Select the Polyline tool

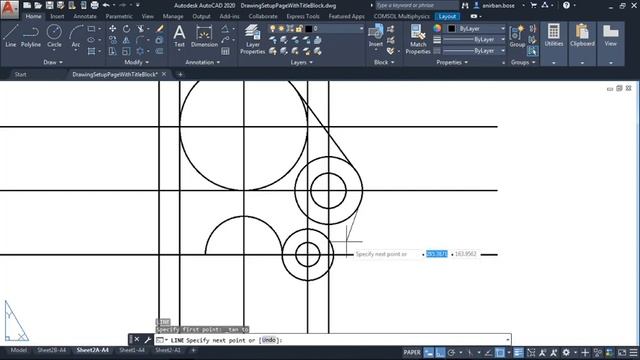click(x=31, y=36)
